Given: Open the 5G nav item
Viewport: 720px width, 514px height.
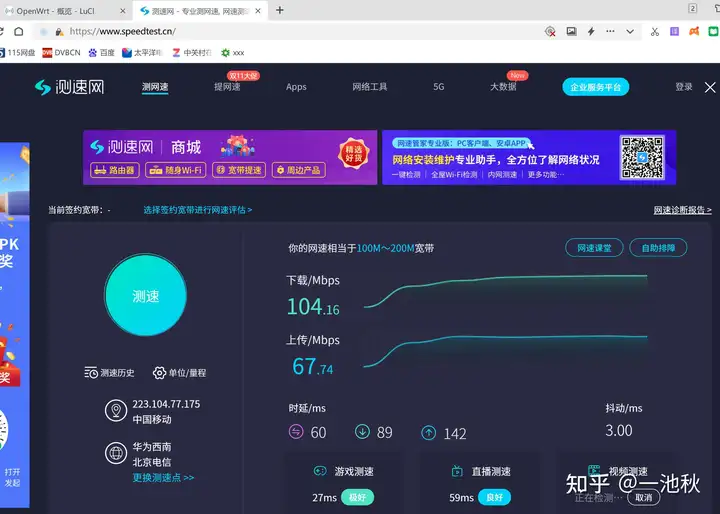Looking at the screenshot, I should tap(439, 87).
